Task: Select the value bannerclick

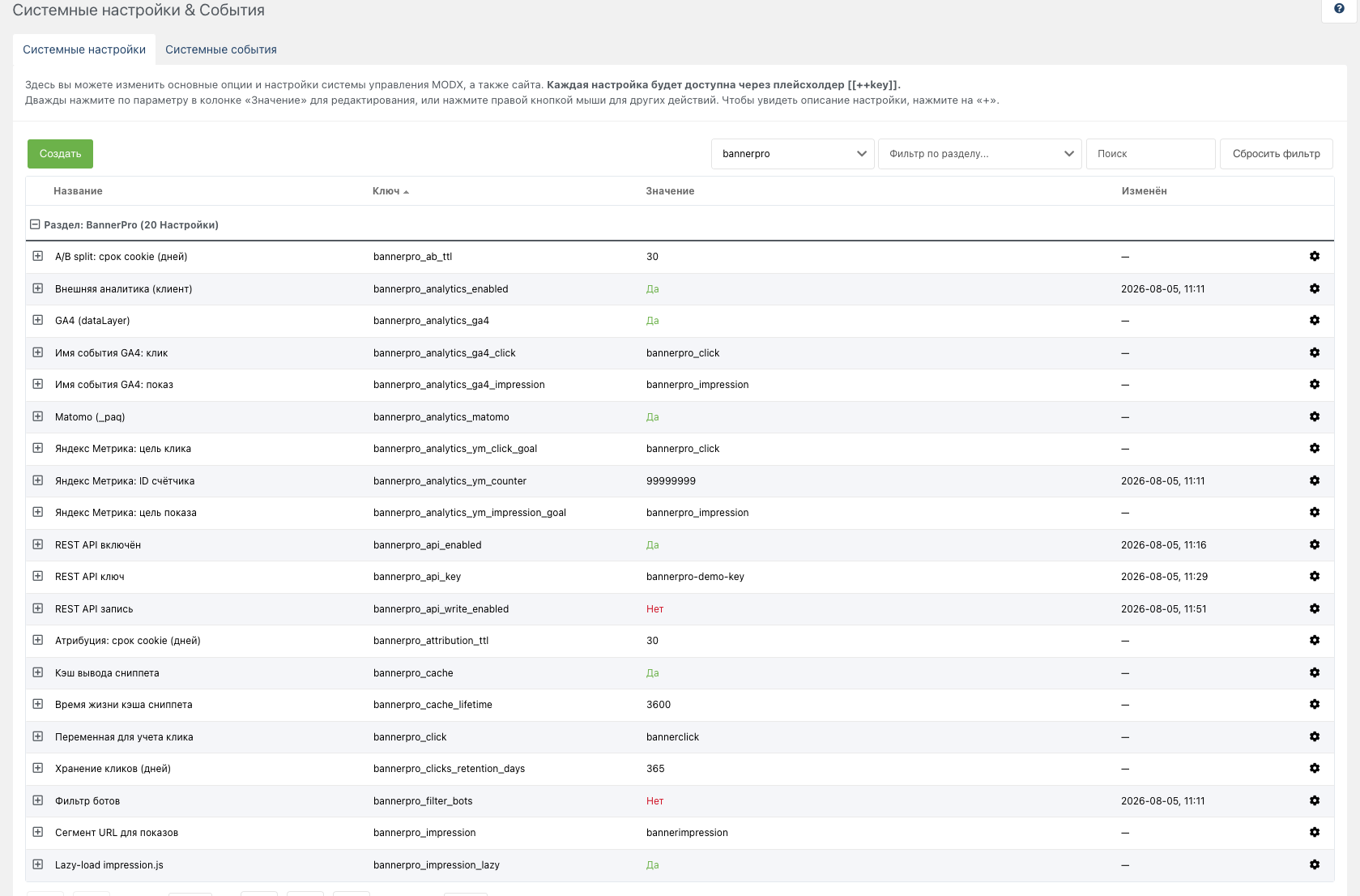Action: coord(672,737)
